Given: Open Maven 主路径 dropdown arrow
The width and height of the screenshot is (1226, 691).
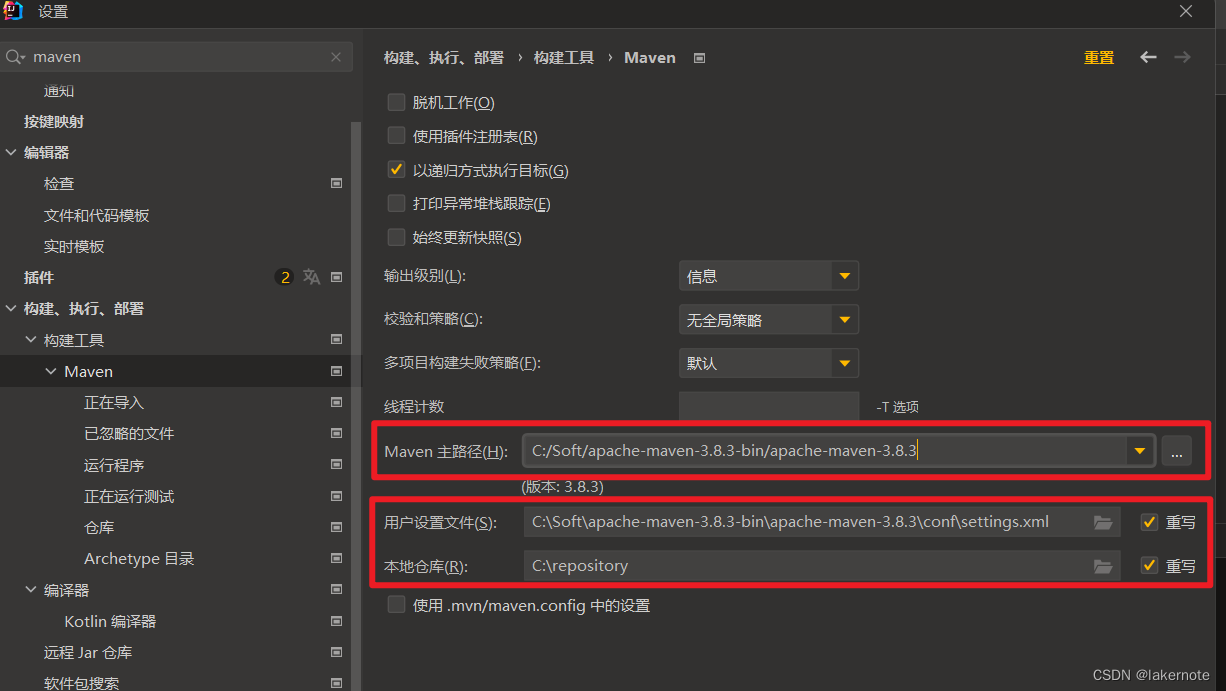Looking at the screenshot, I should [1139, 451].
